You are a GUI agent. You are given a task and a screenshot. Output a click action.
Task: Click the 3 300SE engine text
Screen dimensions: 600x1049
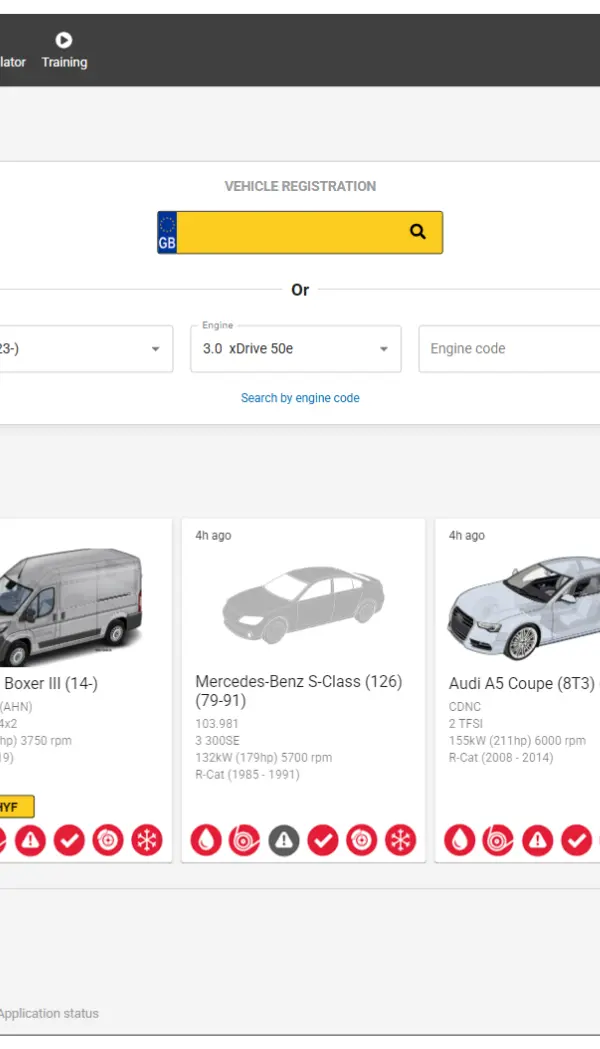(217, 741)
